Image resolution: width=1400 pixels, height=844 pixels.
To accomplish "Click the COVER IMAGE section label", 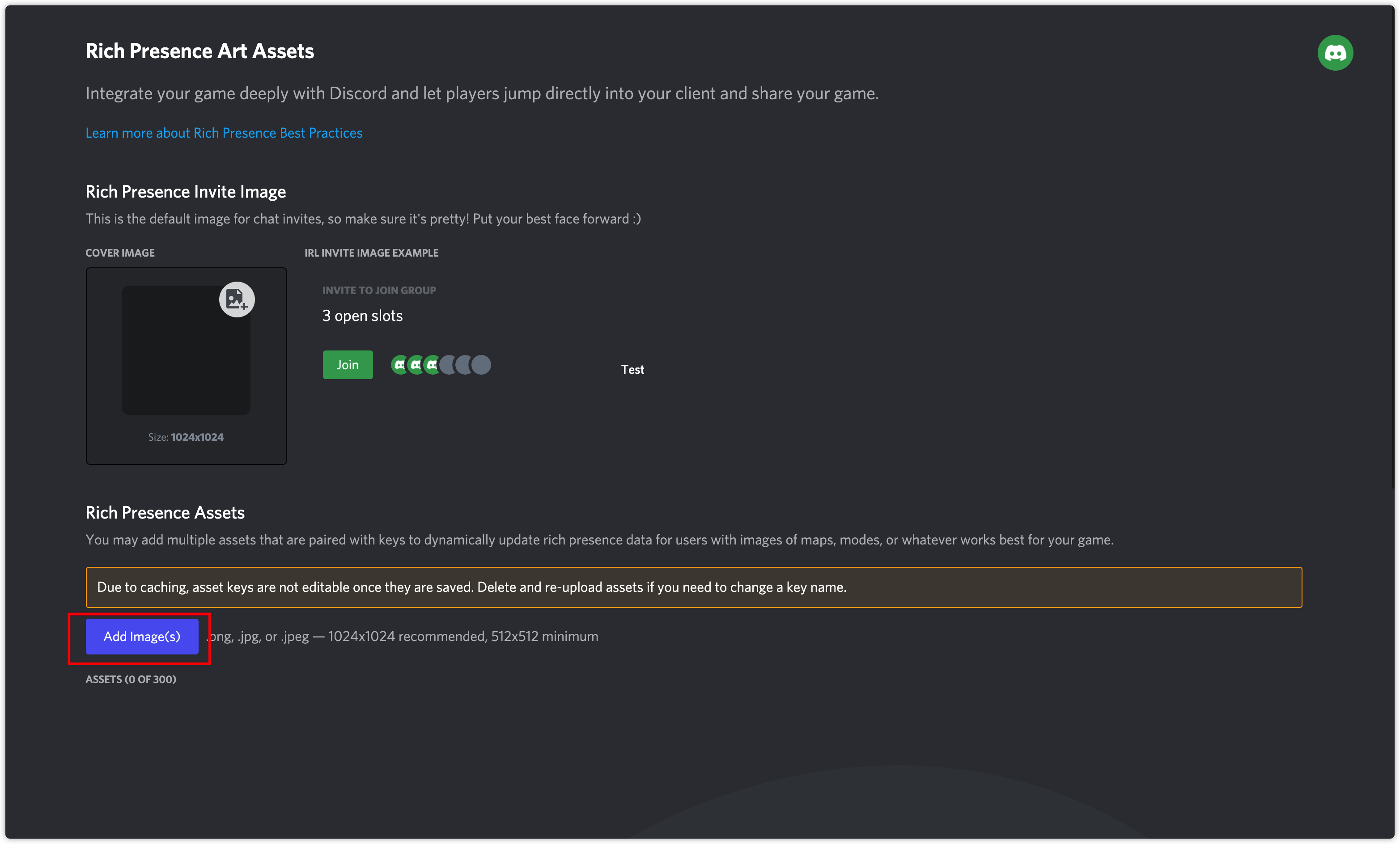I will point(120,253).
